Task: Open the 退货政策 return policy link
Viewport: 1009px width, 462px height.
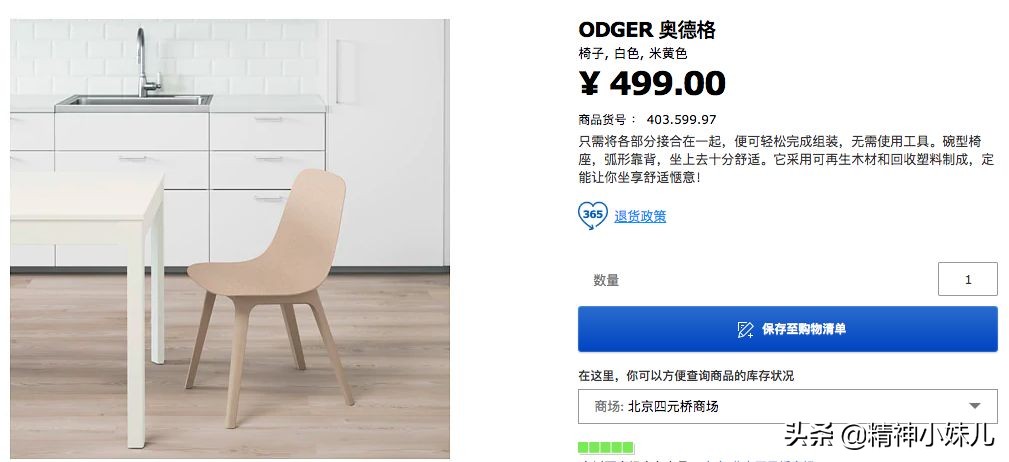Action: (x=640, y=216)
